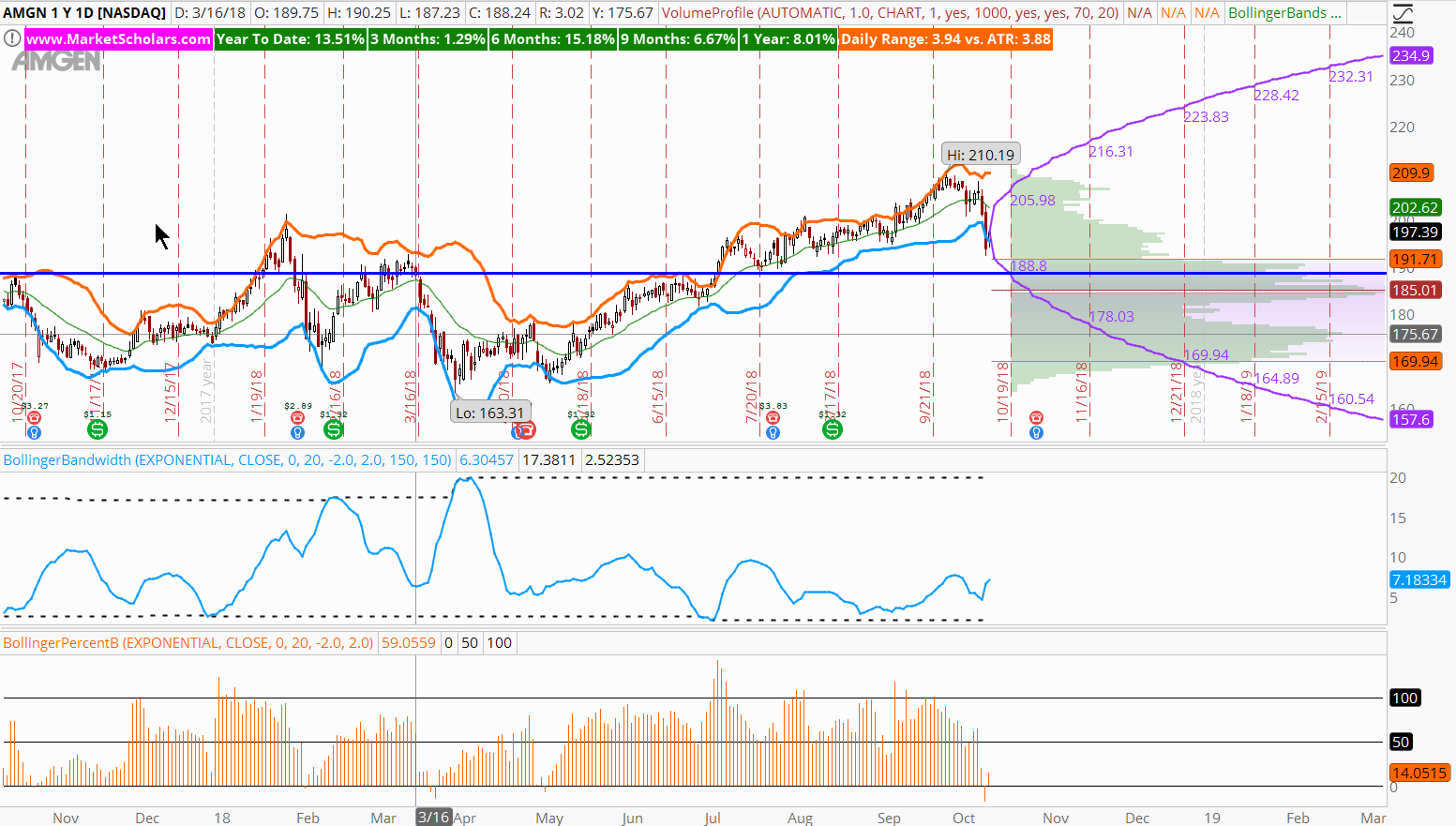Image resolution: width=1456 pixels, height=826 pixels.
Task: Click the H: 190.25 high price field
Action: [x=359, y=13]
